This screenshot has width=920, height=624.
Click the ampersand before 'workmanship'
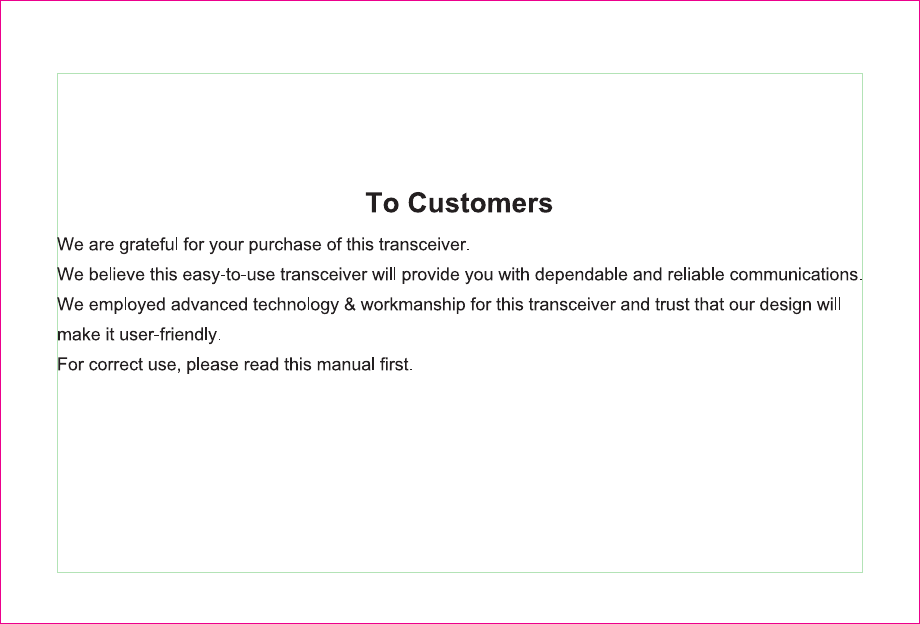[x=350, y=304]
